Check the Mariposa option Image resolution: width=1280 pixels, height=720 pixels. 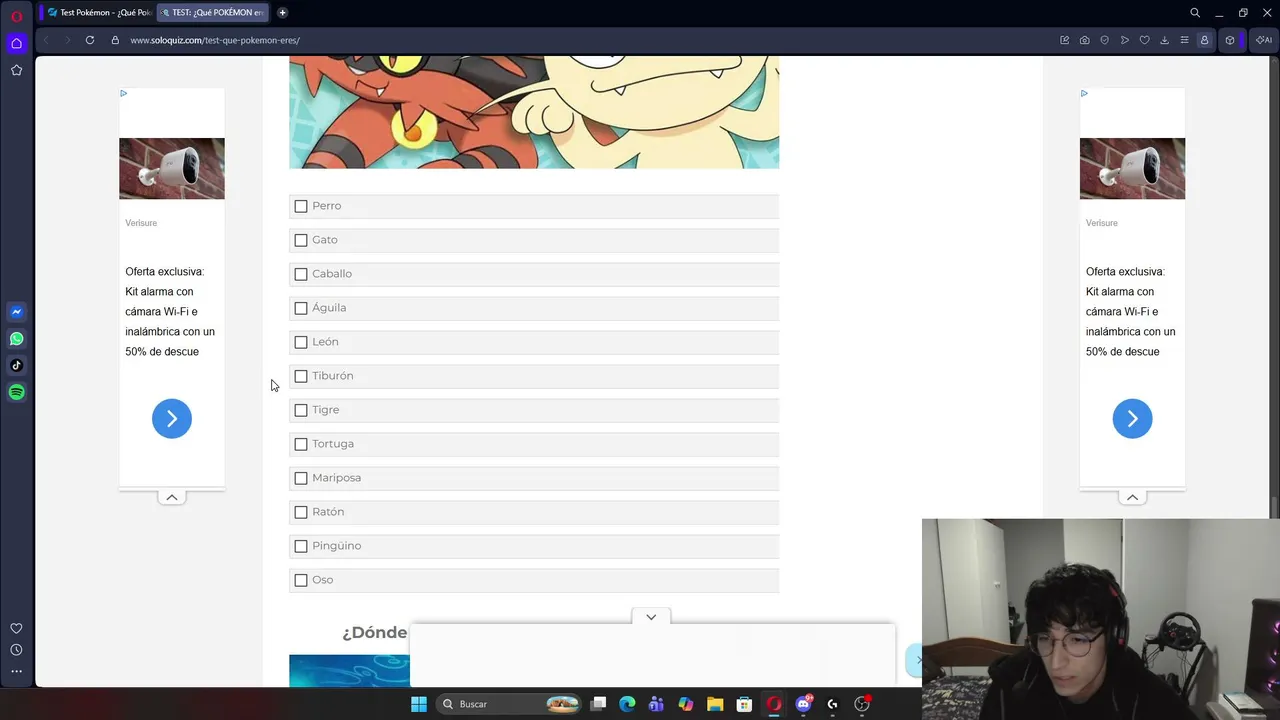(301, 478)
